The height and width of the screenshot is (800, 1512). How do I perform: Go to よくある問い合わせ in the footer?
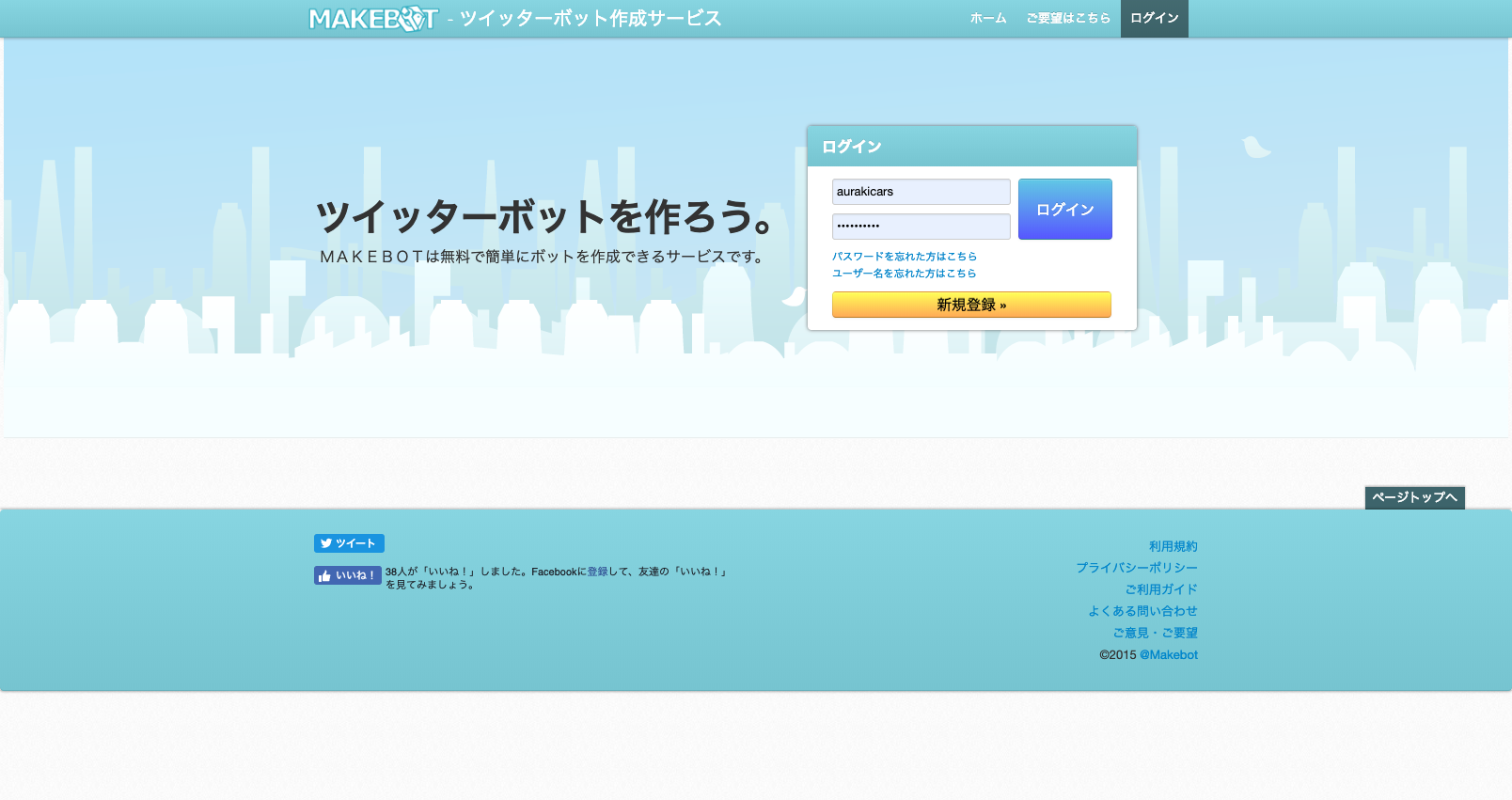coord(1142,611)
